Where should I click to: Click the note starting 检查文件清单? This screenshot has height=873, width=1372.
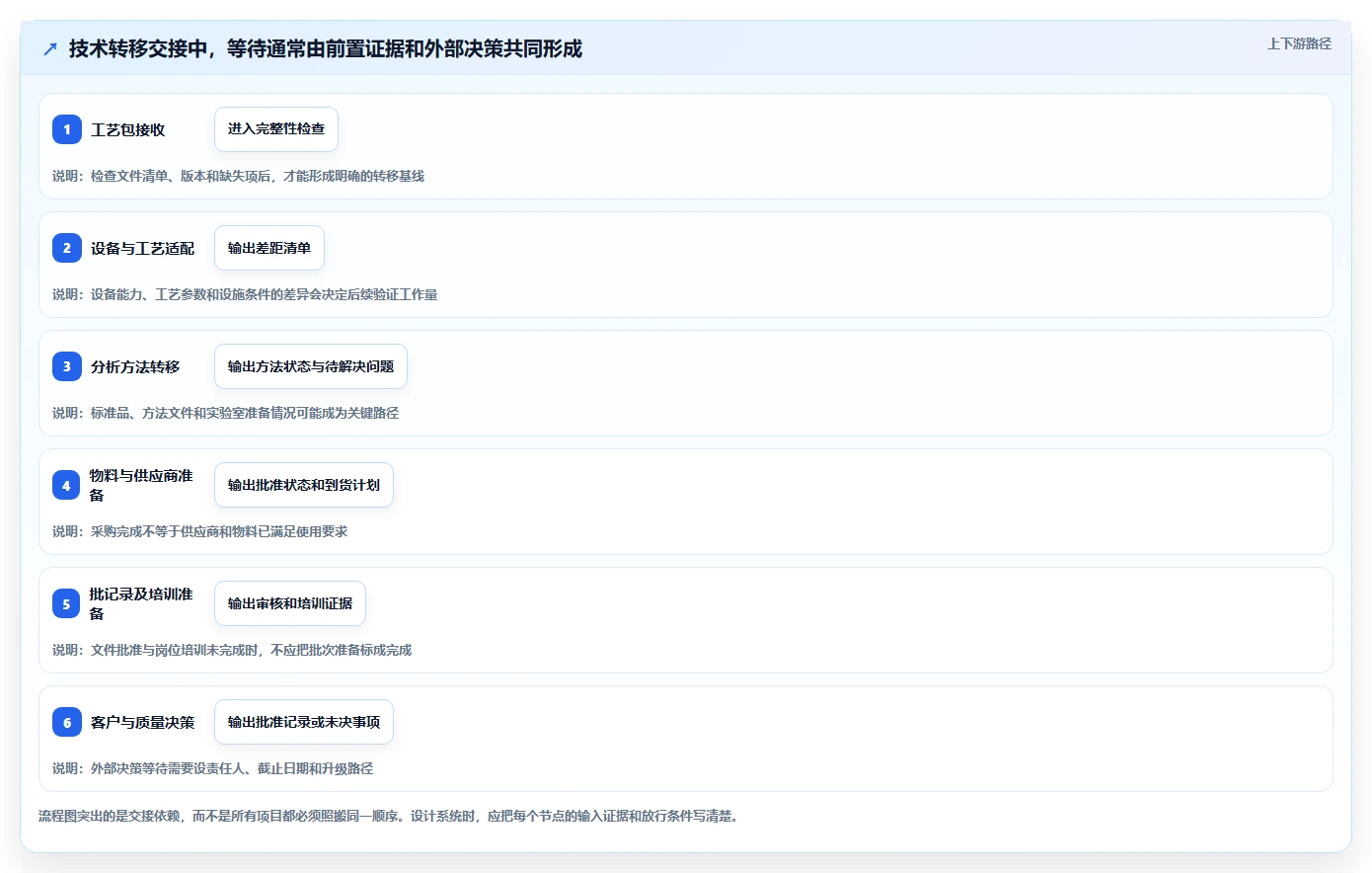(x=238, y=176)
